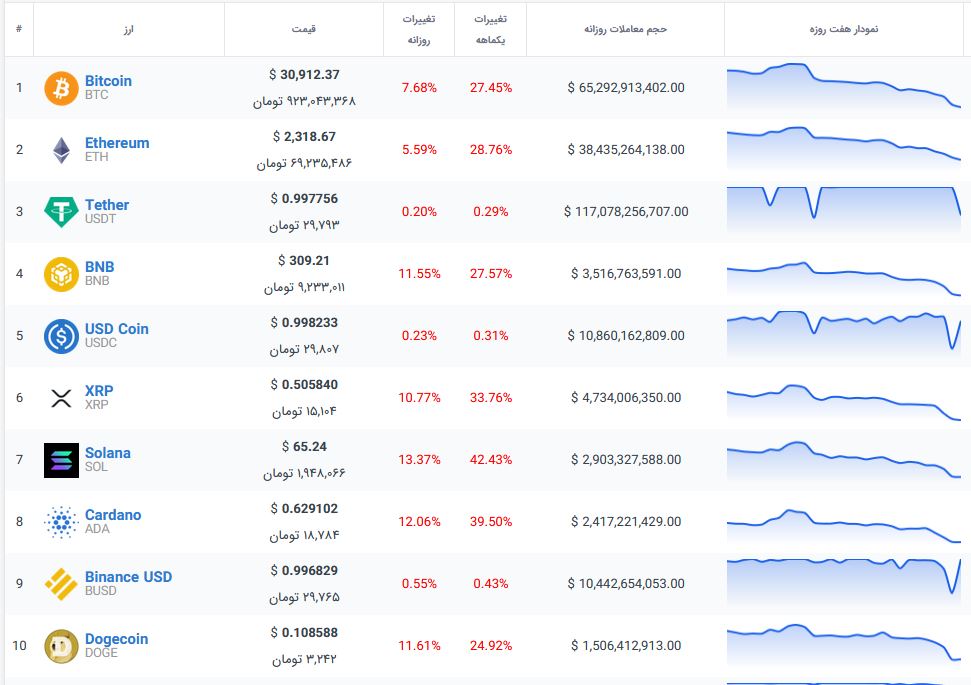This screenshot has height=685, width=971.
Task: Sort by the قیمت price column header
Action: coord(303,29)
